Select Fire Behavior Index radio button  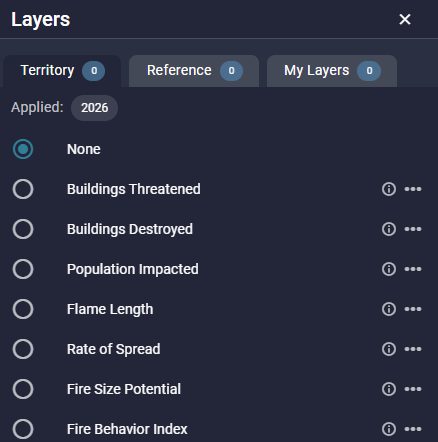pos(23,429)
